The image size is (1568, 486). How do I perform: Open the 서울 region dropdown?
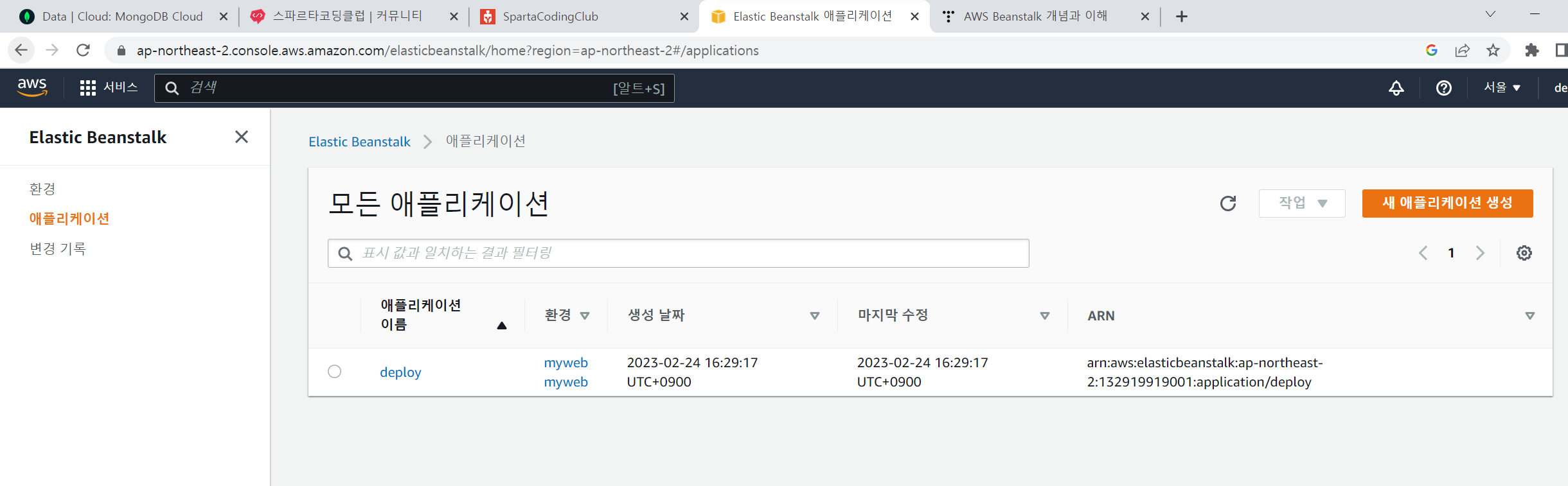[x=1502, y=88]
